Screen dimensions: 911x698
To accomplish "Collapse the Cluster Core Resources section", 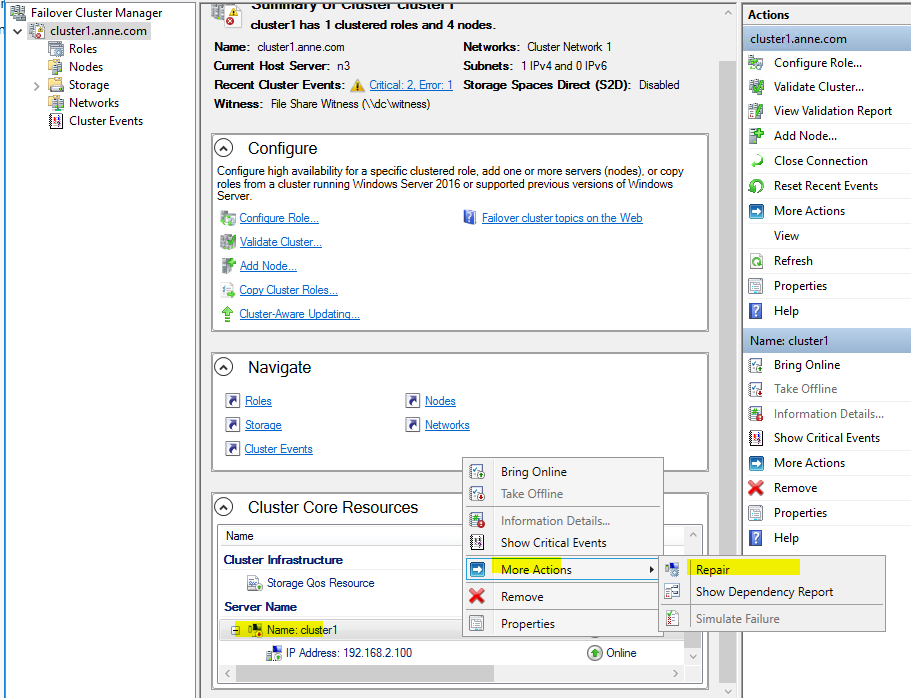I will coord(224,507).
